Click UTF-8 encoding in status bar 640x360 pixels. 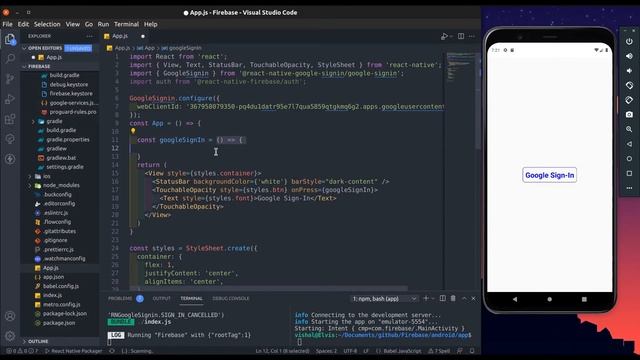[350, 351]
